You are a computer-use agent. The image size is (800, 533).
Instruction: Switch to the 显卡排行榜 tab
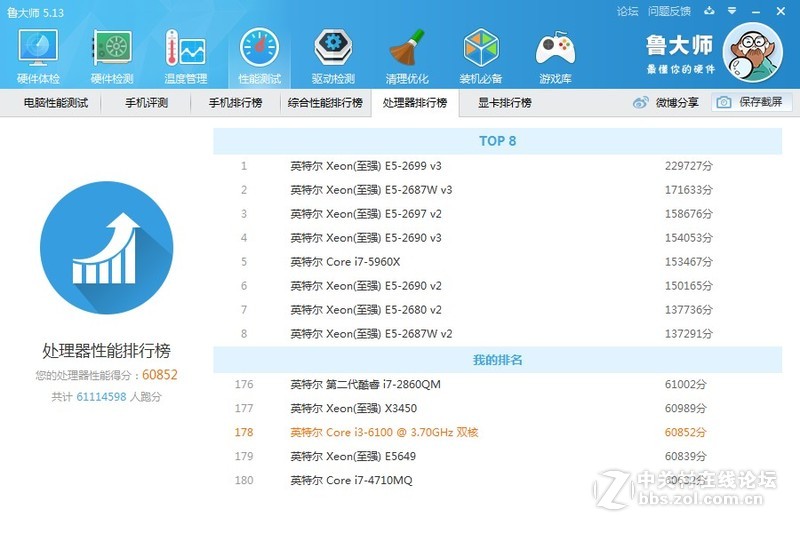pos(504,103)
